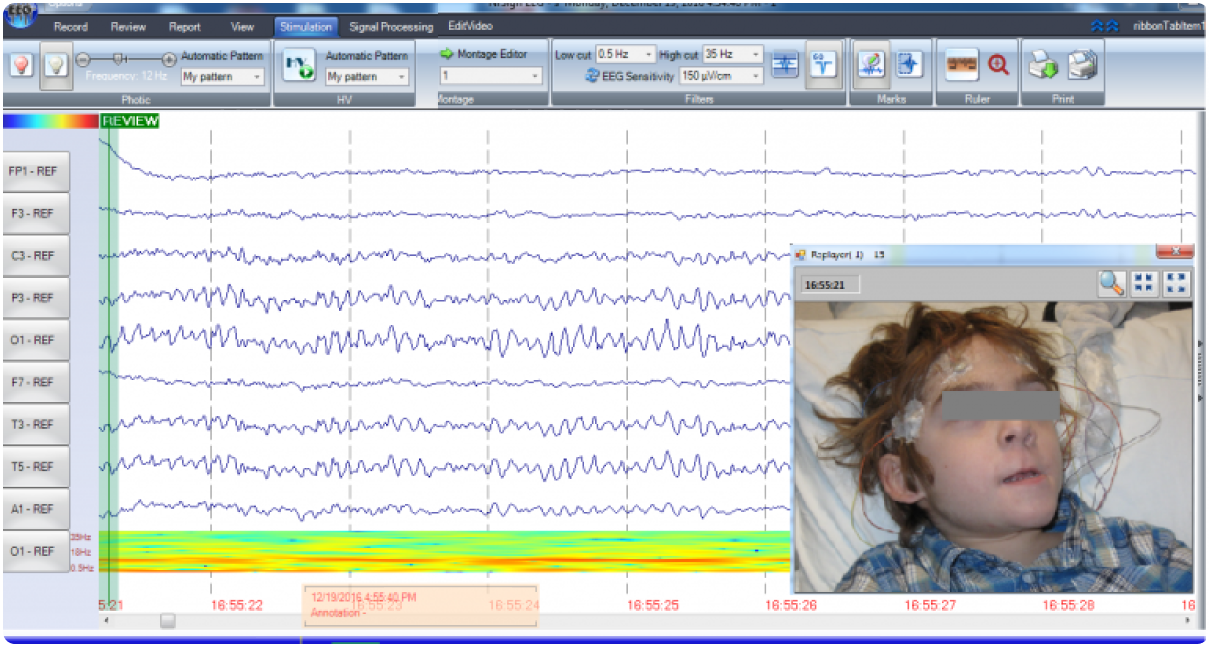Click the patient video frame

click(993, 446)
